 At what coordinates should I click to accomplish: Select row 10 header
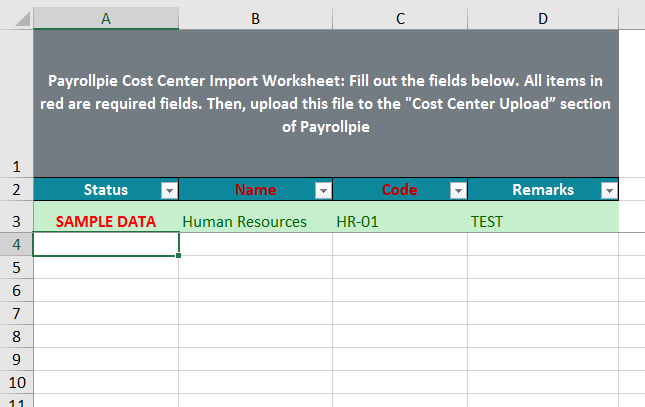point(16,382)
